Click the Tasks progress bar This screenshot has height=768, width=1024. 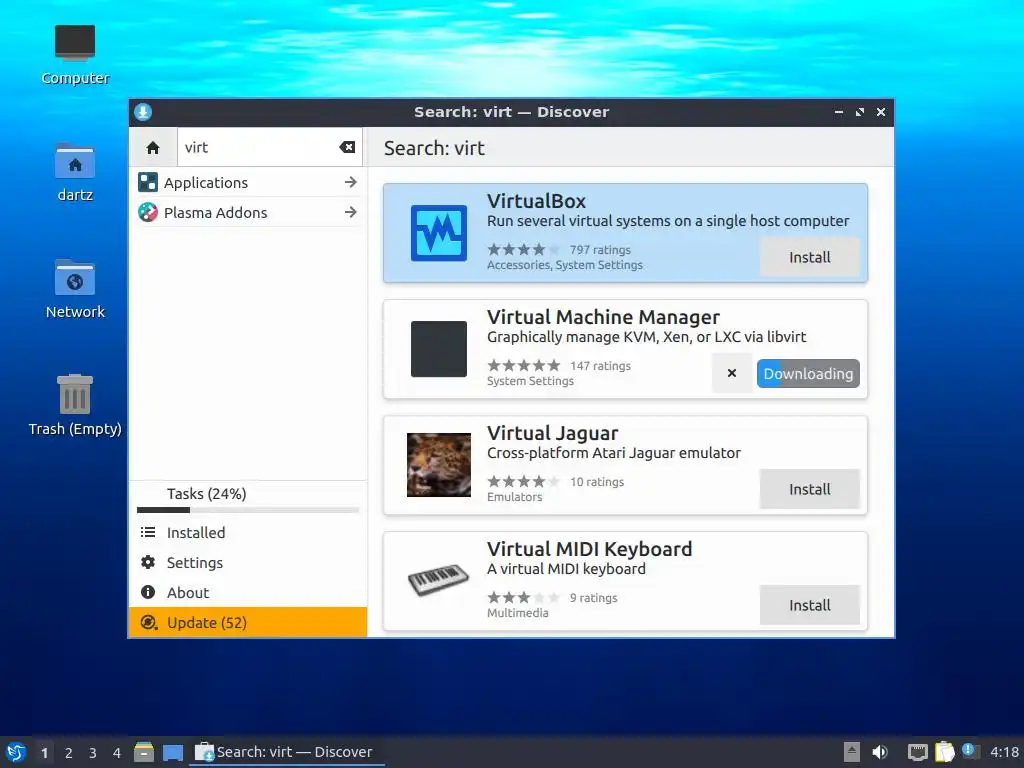click(x=248, y=510)
